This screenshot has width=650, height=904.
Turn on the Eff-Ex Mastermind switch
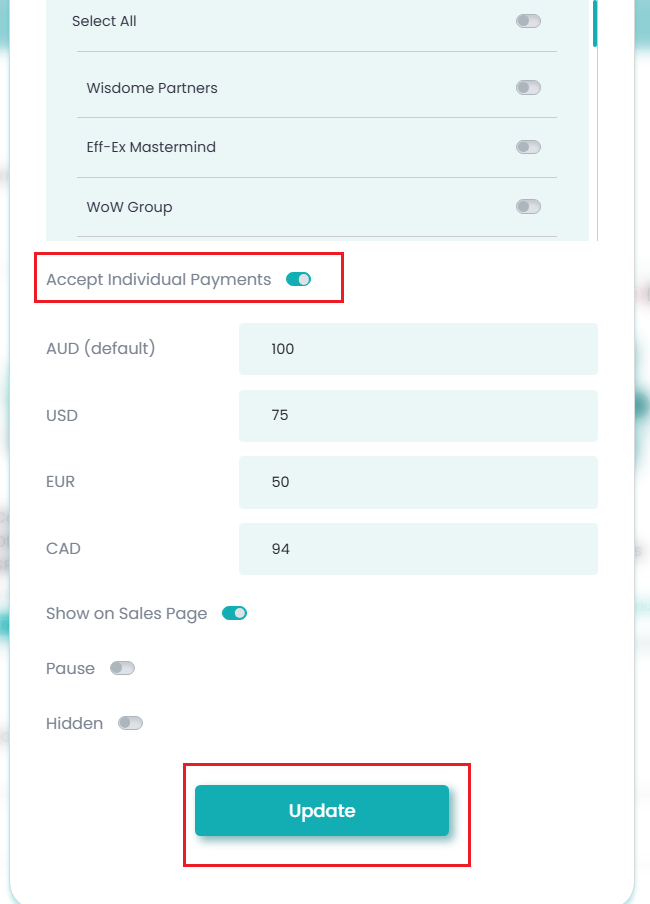click(x=528, y=147)
